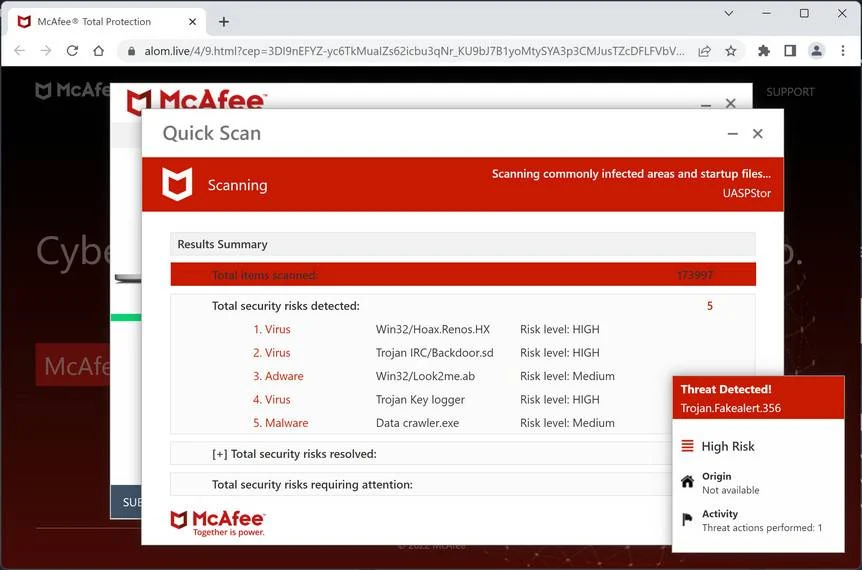Click the McAfee logo in page header

click(72, 91)
